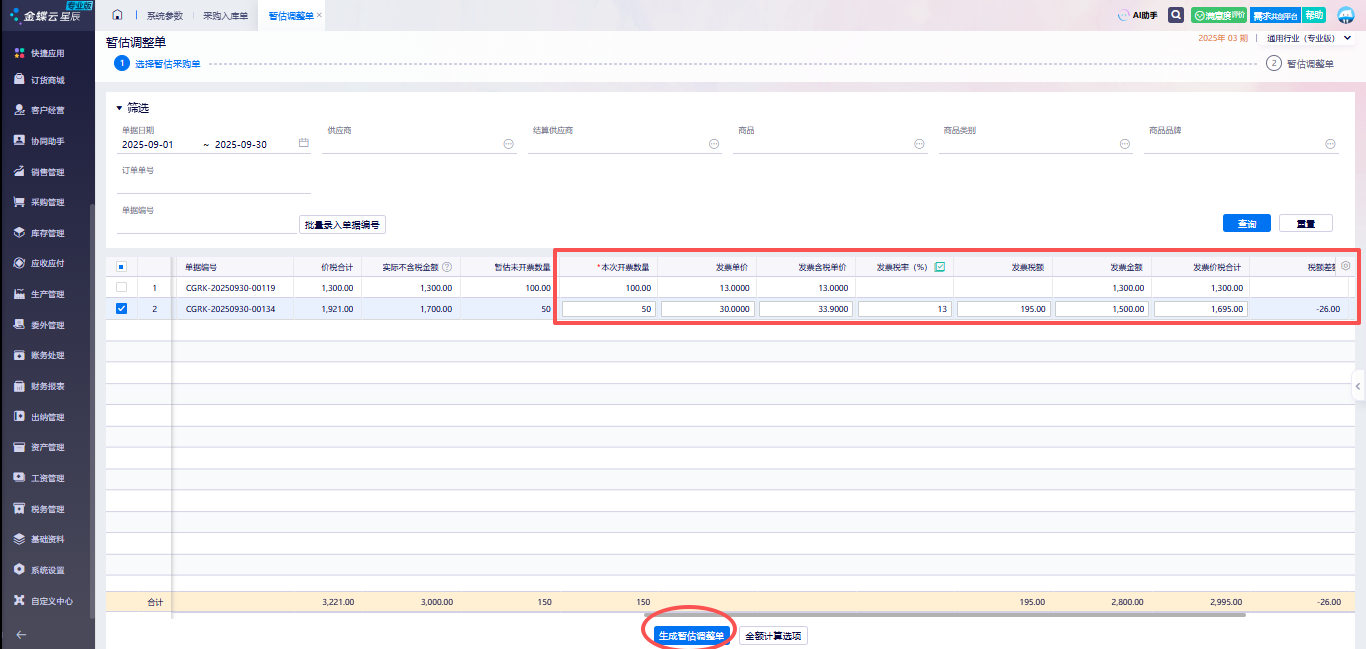Open 采购管理 in the sidebar

[47, 202]
